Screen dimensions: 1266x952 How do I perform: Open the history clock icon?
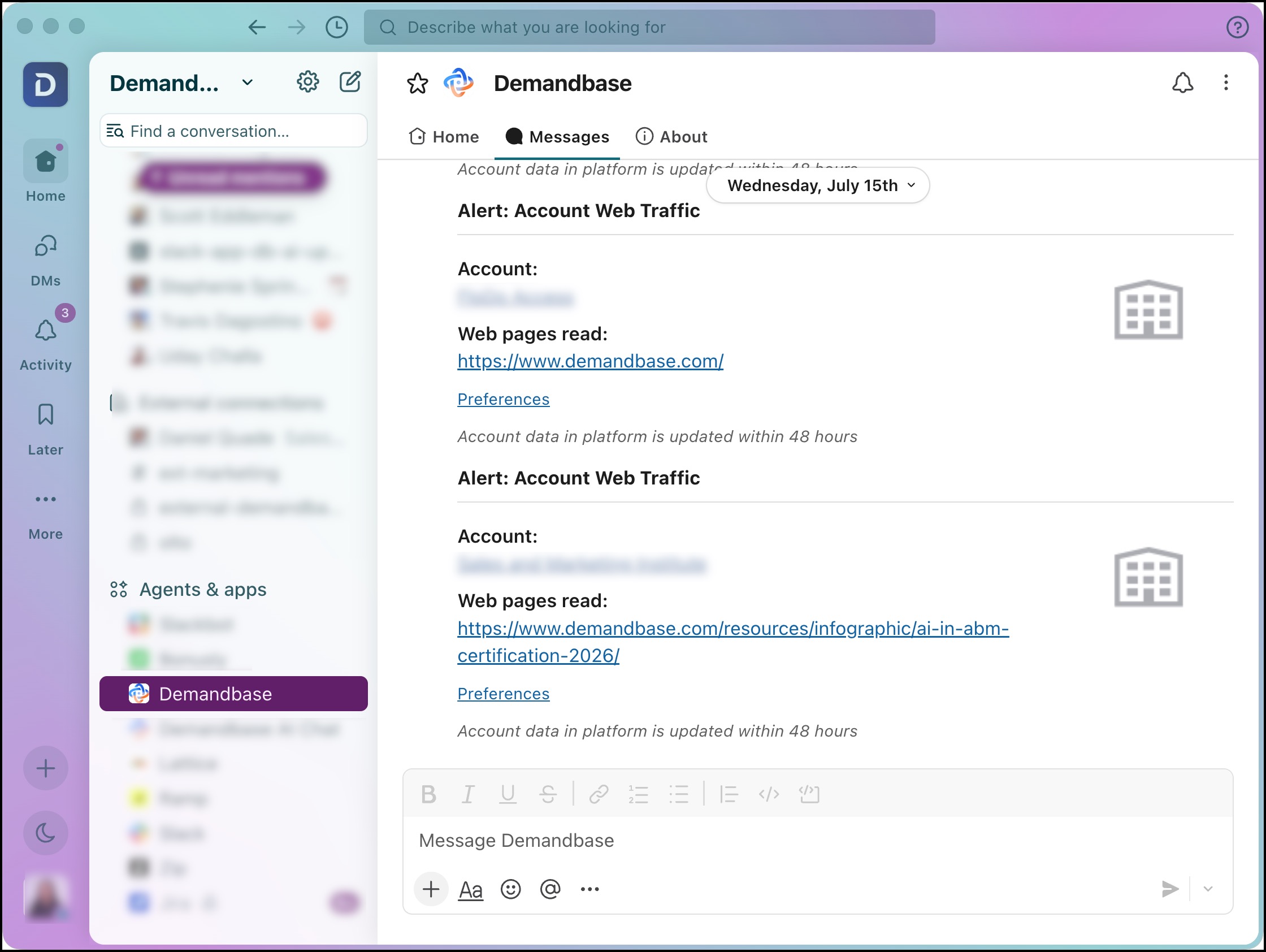336,27
